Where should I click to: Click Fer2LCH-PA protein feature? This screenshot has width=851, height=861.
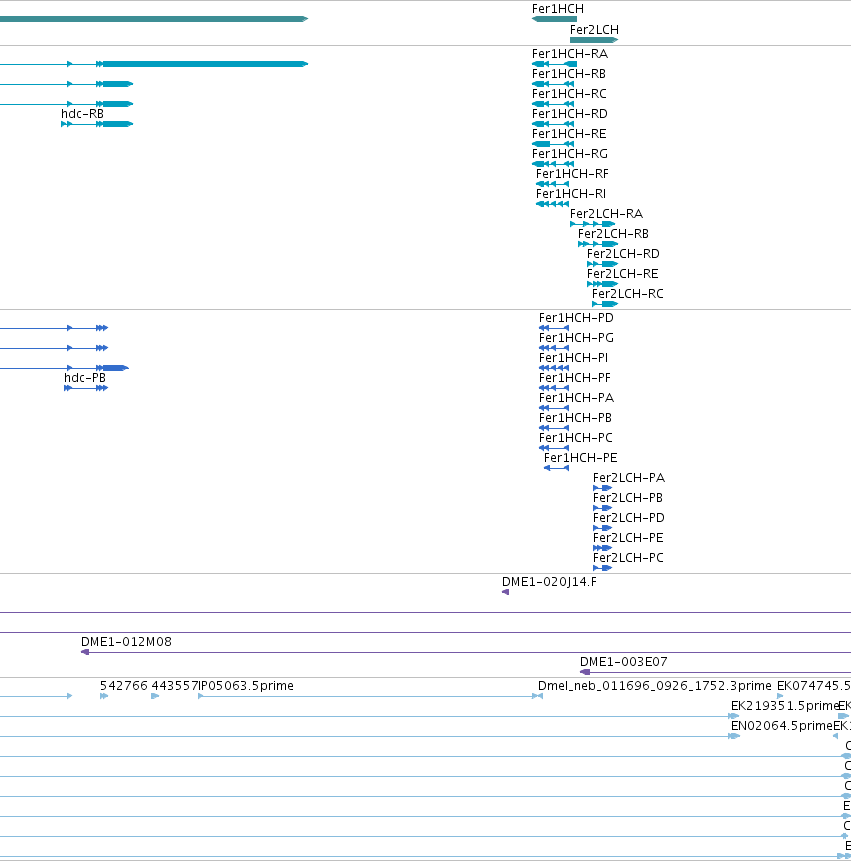coord(602,488)
